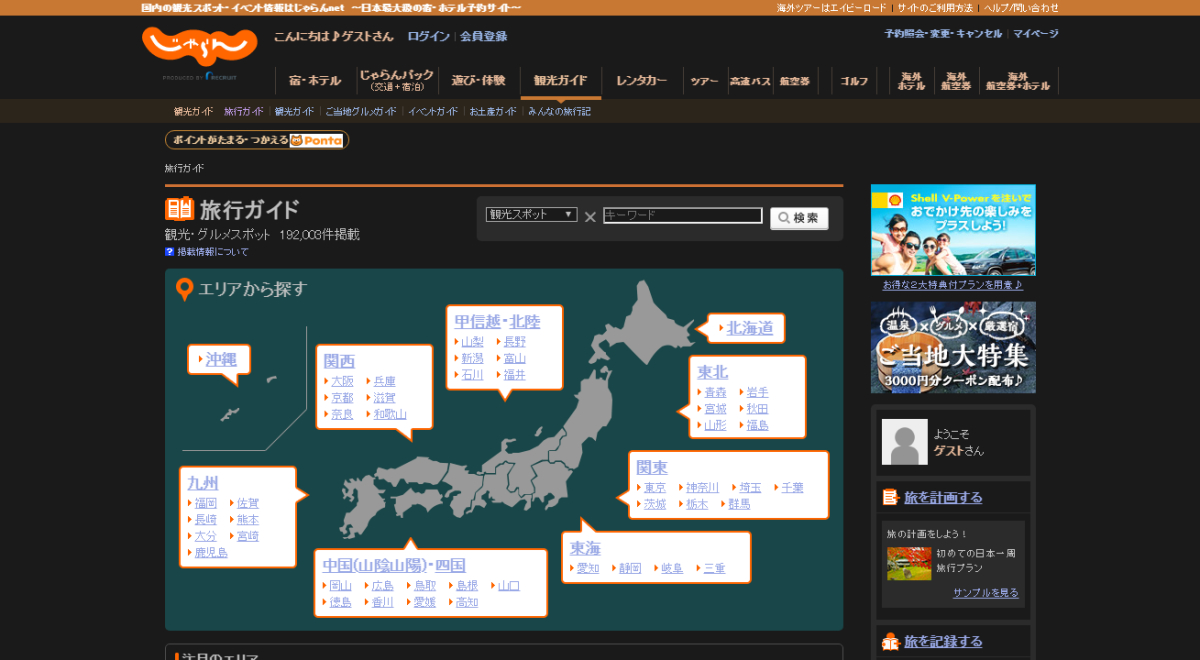Click the ログイン link
This screenshot has width=1200, height=660.
click(x=428, y=37)
